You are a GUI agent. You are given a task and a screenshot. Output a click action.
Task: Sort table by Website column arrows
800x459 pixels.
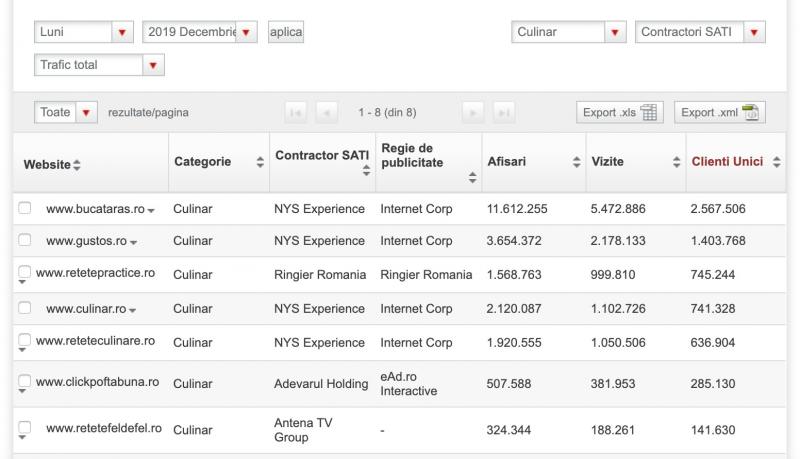(77, 163)
